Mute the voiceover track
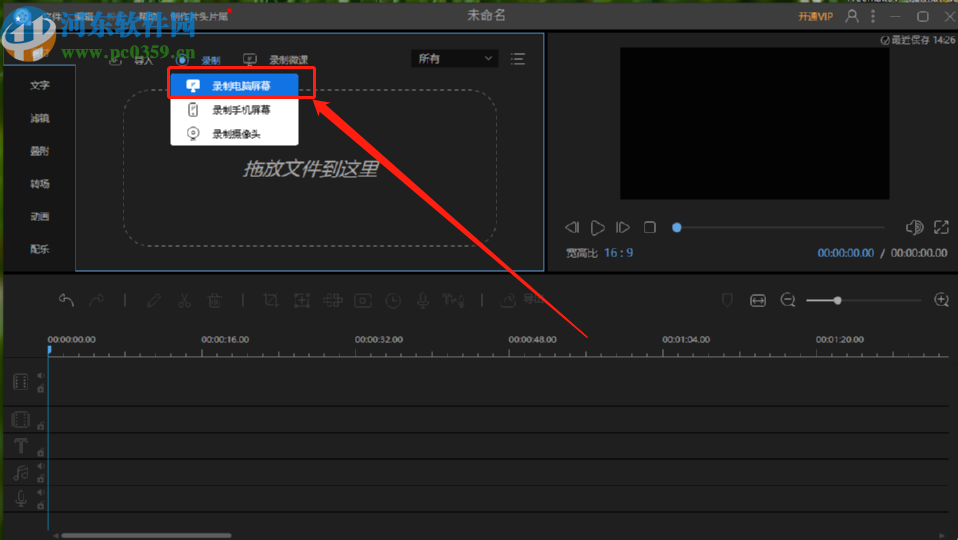958x540 pixels. click(x=41, y=492)
